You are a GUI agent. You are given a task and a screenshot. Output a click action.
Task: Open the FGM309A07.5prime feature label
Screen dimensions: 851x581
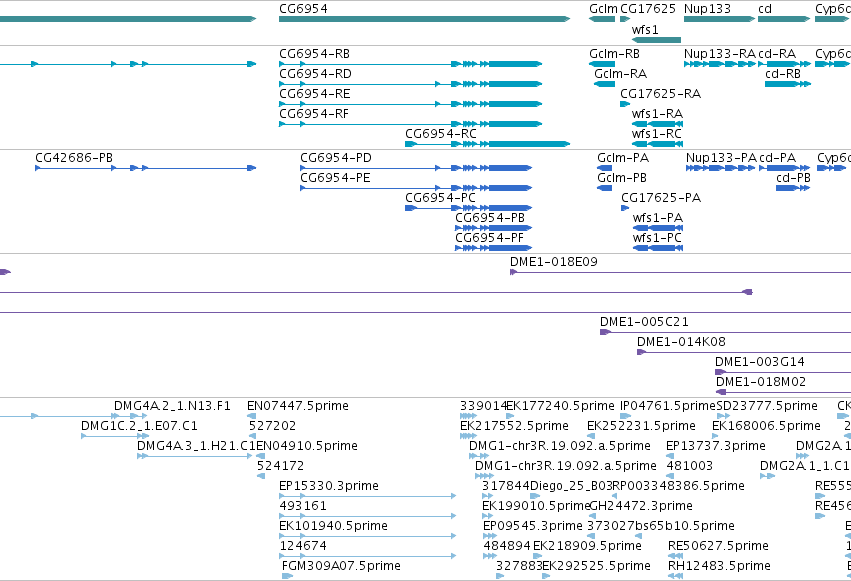(x=341, y=567)
